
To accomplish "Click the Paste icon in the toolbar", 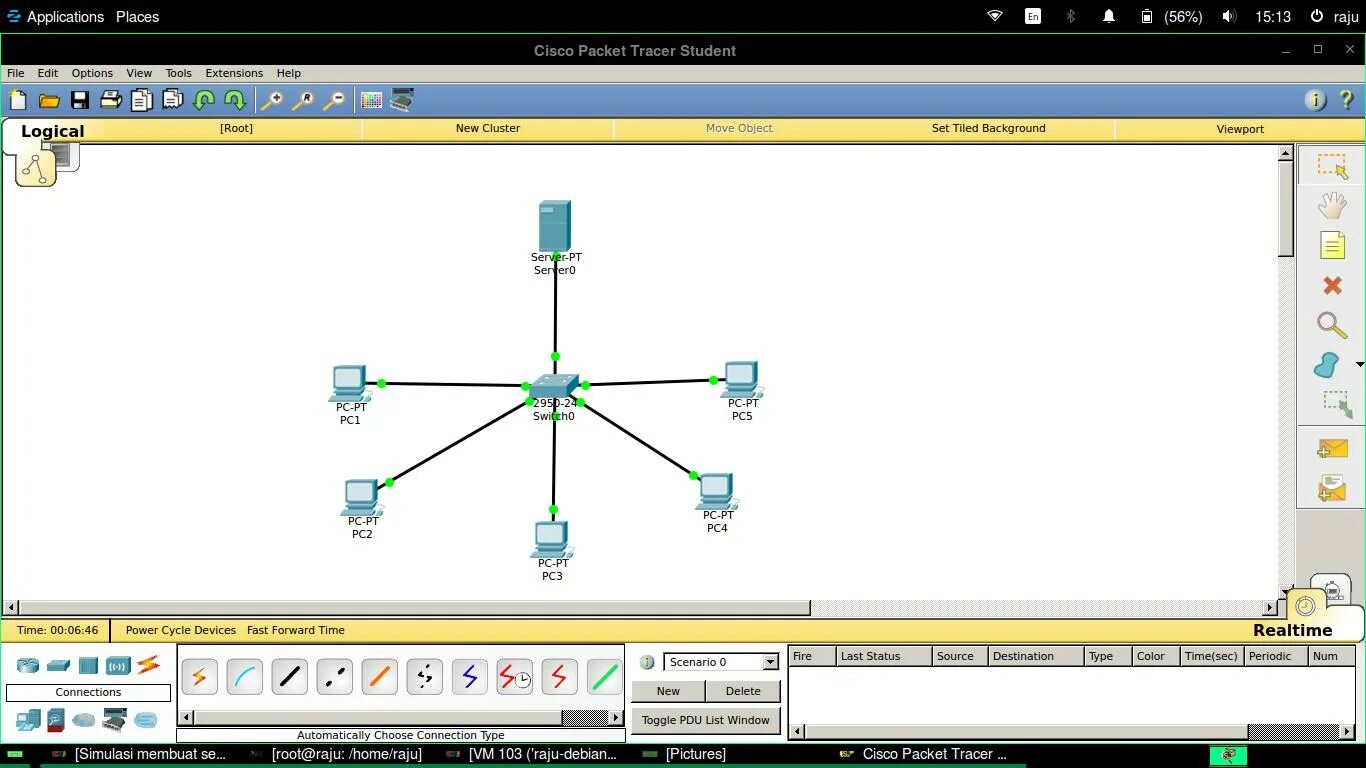I will (173, 100).
